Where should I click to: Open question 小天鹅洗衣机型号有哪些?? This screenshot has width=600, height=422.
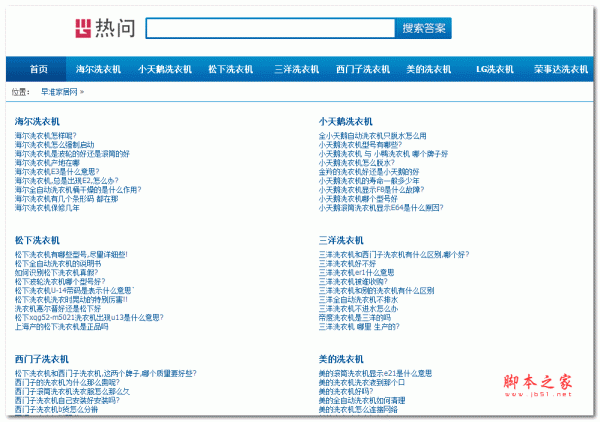(x=360, y=145)
